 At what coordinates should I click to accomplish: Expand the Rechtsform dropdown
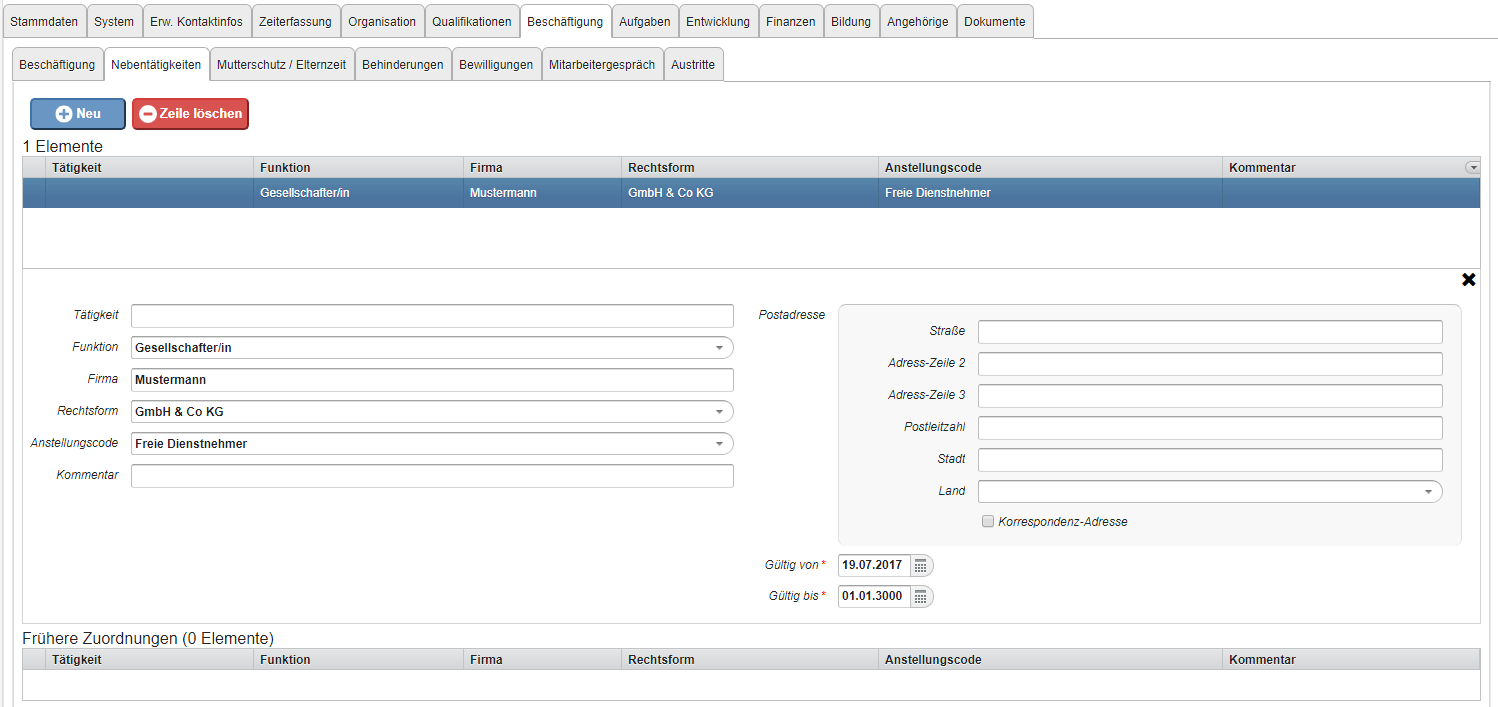pos(719,412)
